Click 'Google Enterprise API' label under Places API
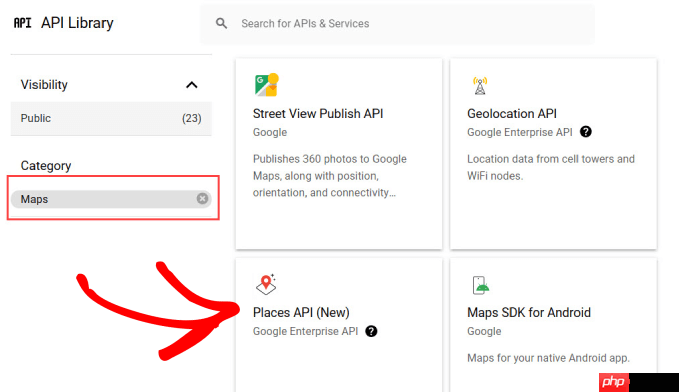The image size is (680, 392). pos(305,331)
